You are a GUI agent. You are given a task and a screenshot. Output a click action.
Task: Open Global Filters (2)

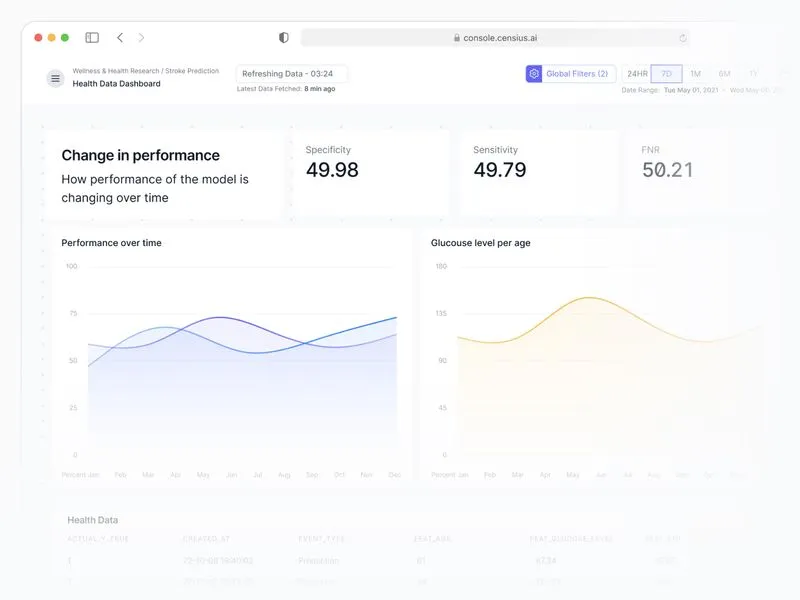click(571, 73)
